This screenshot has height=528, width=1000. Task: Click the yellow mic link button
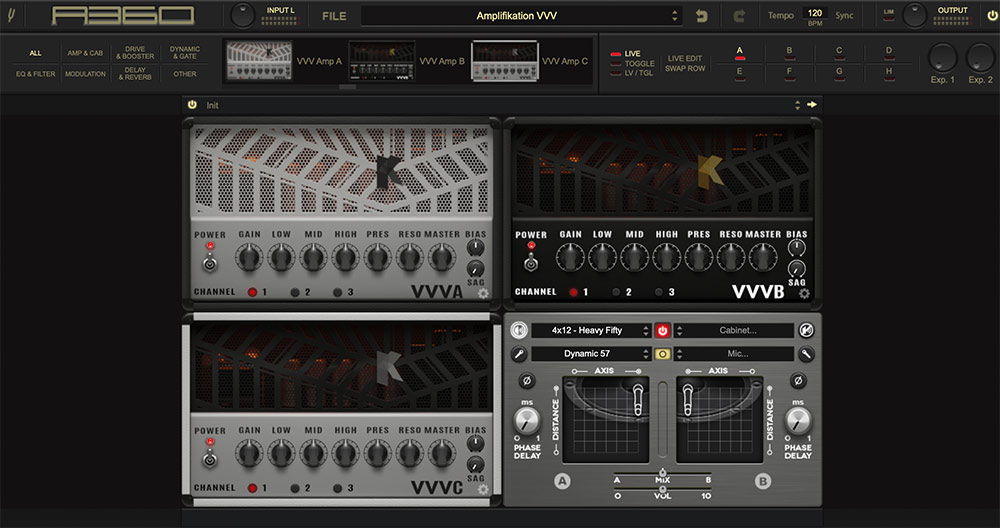(663, 354)
